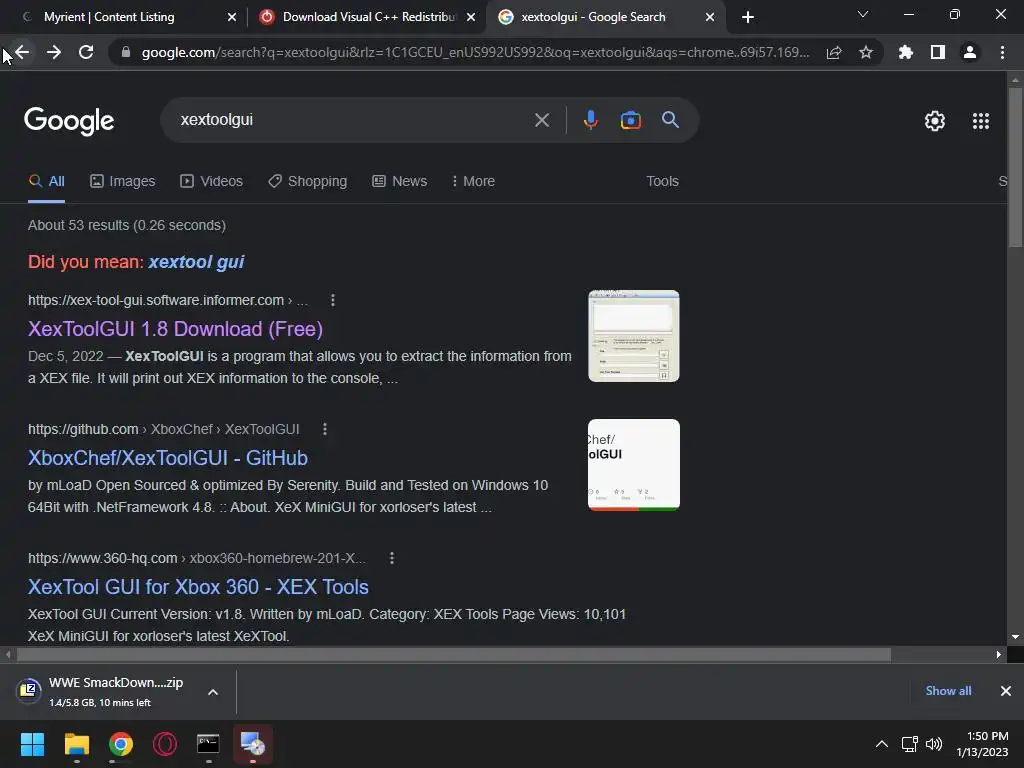Reload the Google search page

(x=86, y=52)
